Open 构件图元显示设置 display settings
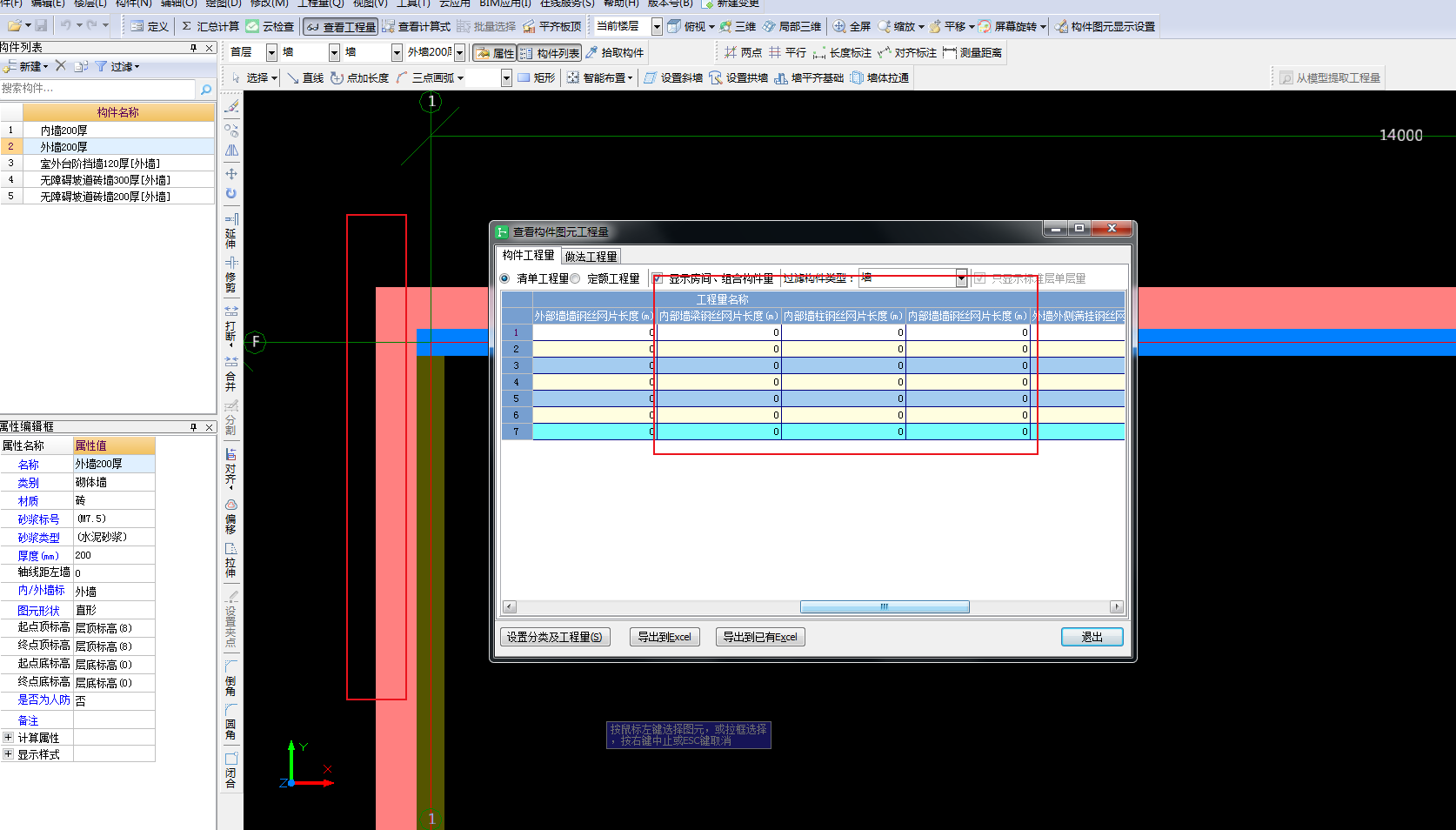1456x830 pixels. [x=1105, y=26]
